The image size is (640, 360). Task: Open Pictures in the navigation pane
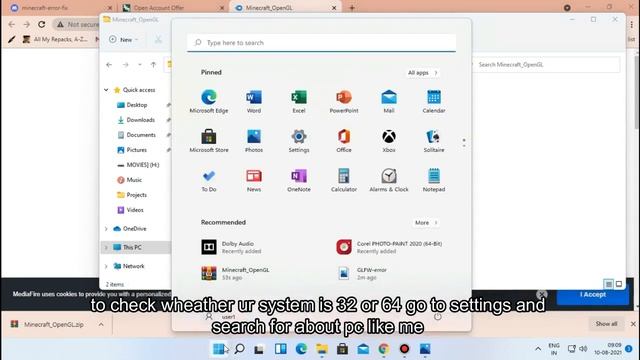136,150
